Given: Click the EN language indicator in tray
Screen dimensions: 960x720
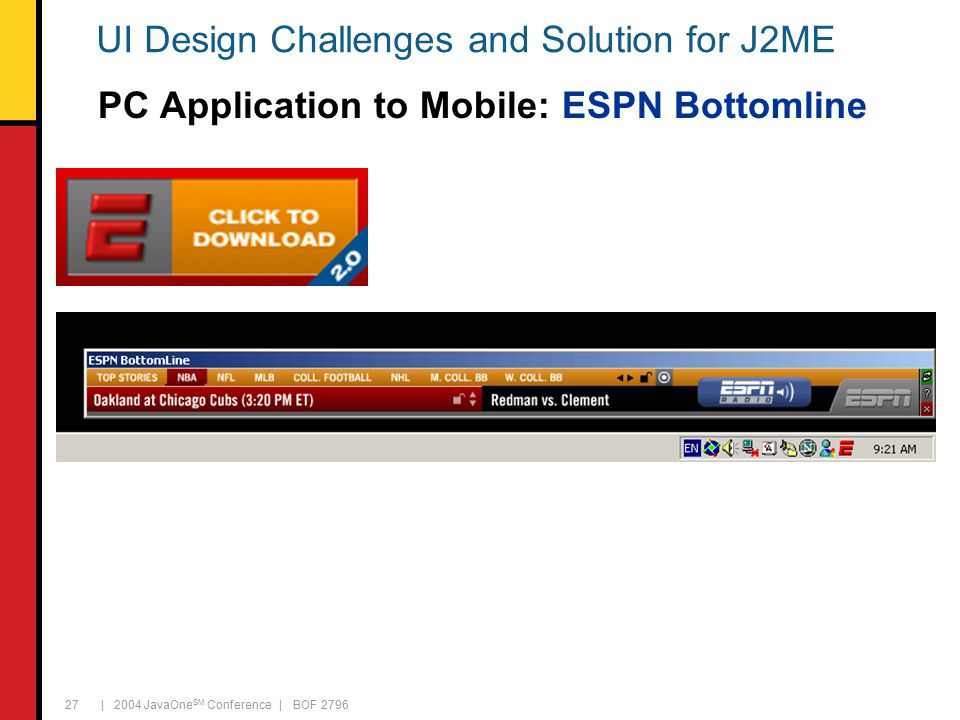Looking at the screenshot, I should (691, 448).
